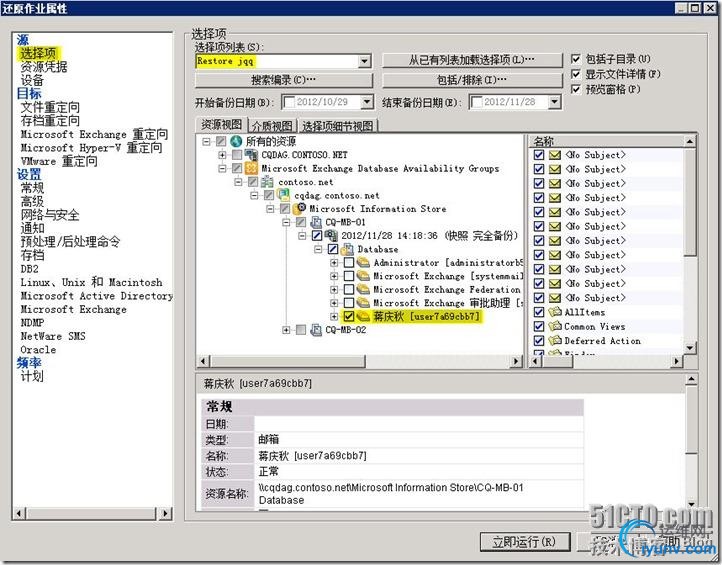This screenshot has height=565, width=722.
Task: Open 网络与安全 settings page
Action: 50,215
